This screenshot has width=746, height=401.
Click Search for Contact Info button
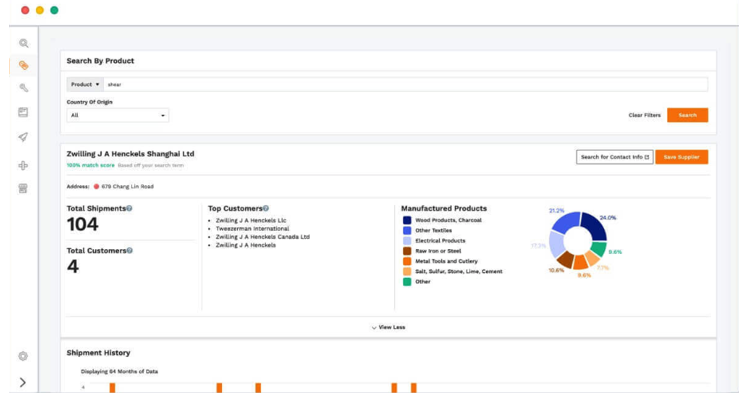point(614,157)
